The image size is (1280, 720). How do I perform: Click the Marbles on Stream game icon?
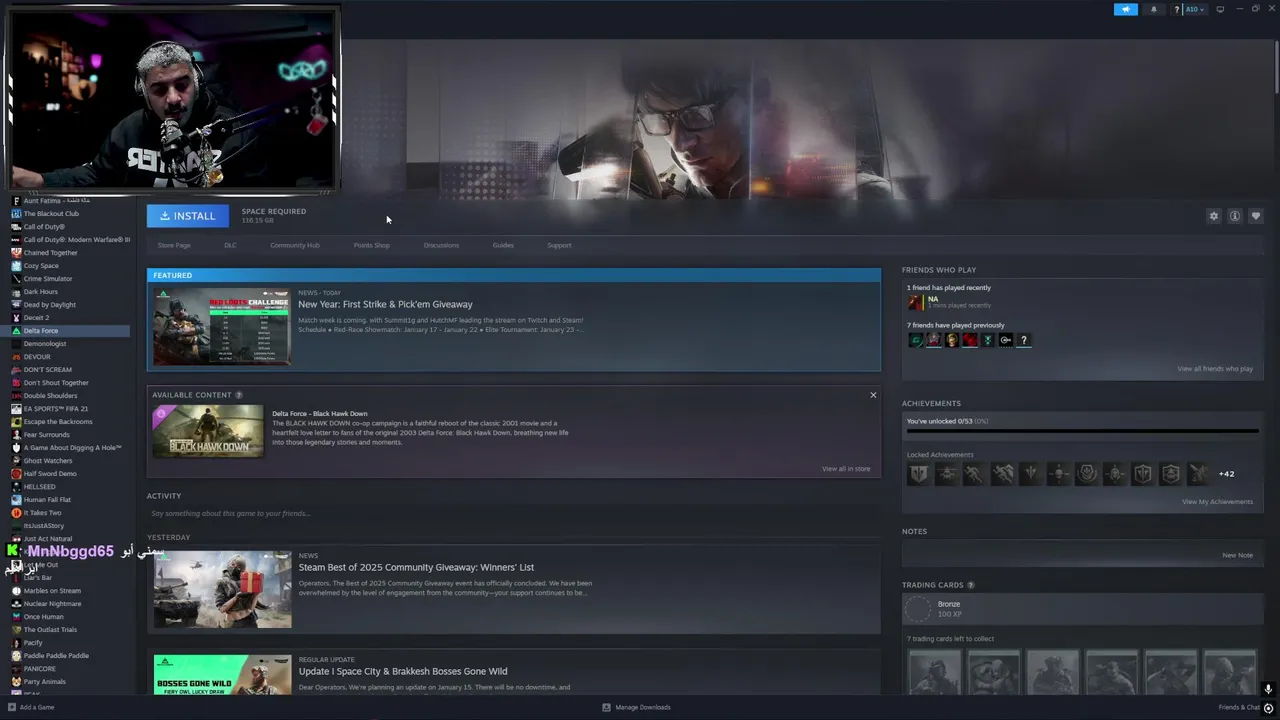(x=16, y=591)
